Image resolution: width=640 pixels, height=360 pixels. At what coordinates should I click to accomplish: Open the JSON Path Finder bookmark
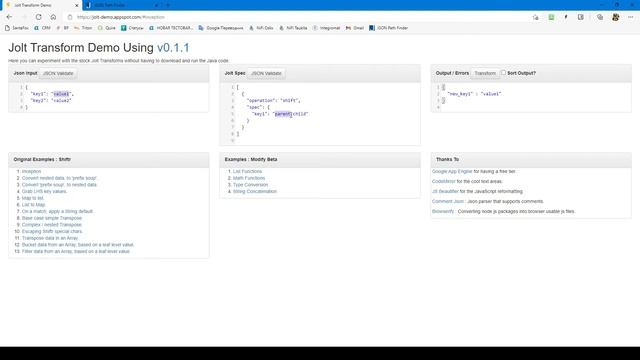pos(389,28)
